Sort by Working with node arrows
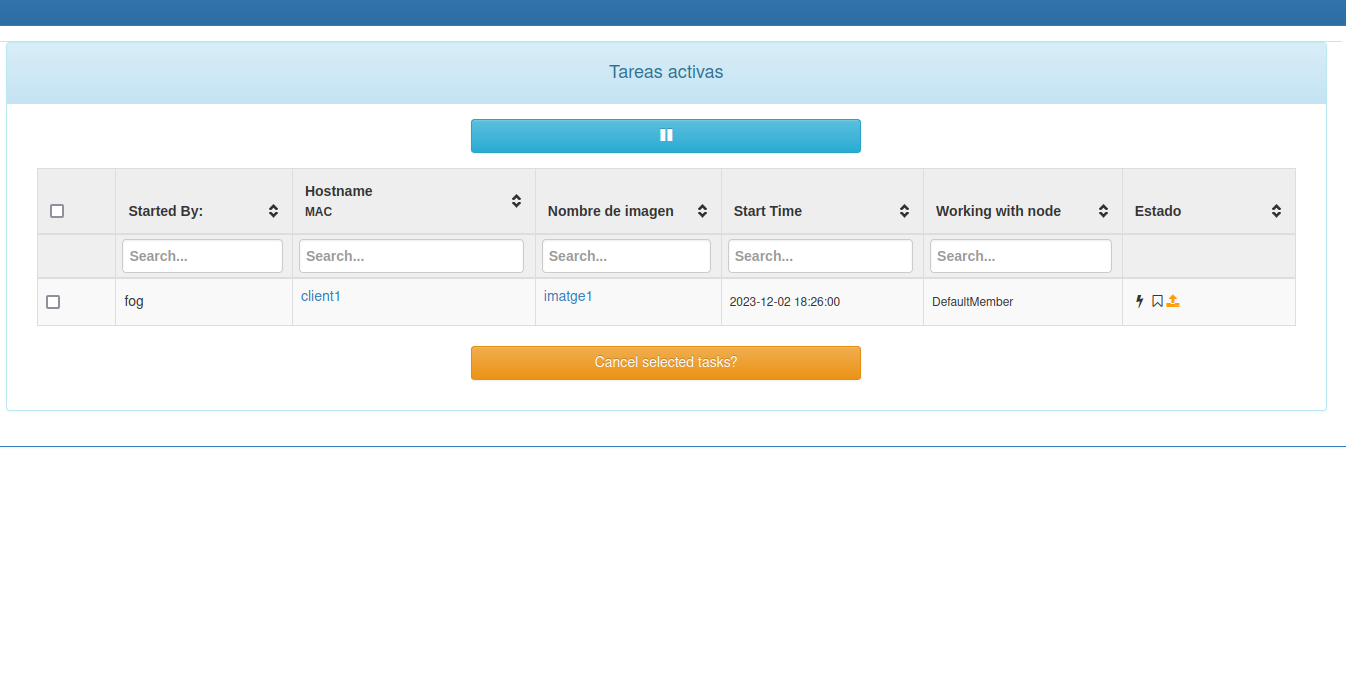 (1103, 211)
